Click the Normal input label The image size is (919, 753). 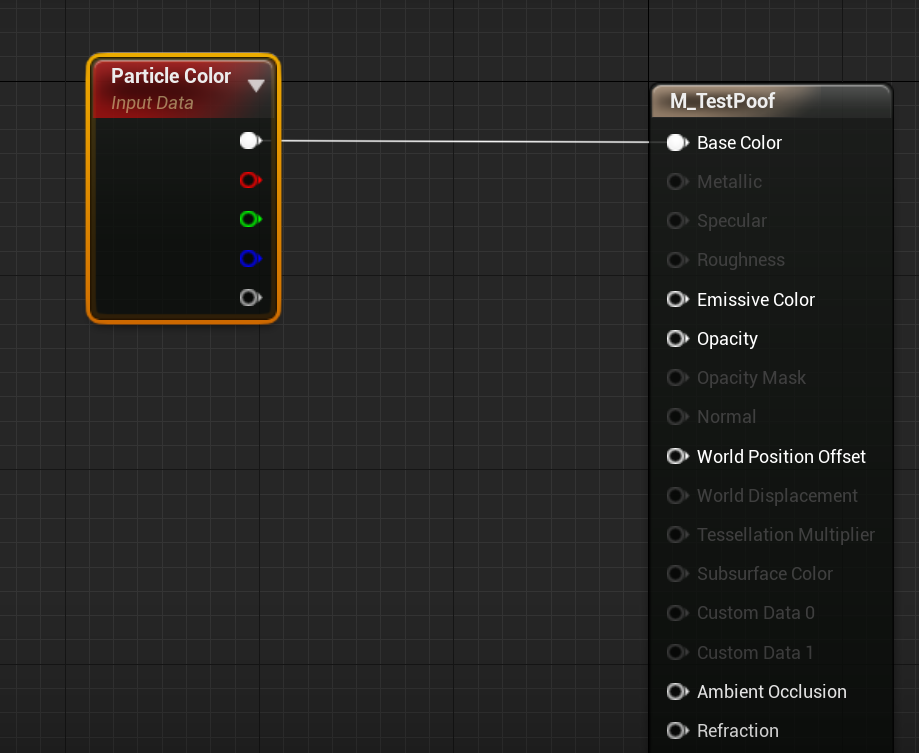click(726, 417)
